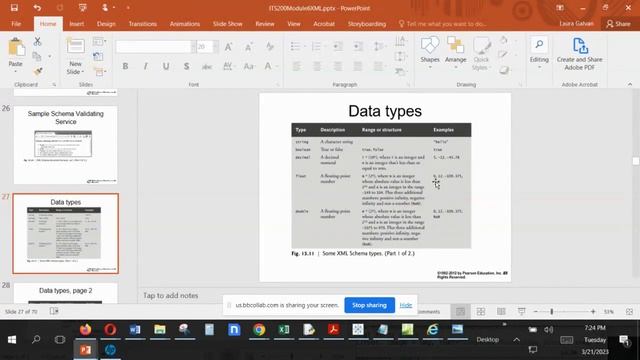The image size is (640, 360).
Task: Open Google Chrome from the taskbar
Action: coord(259,330)
